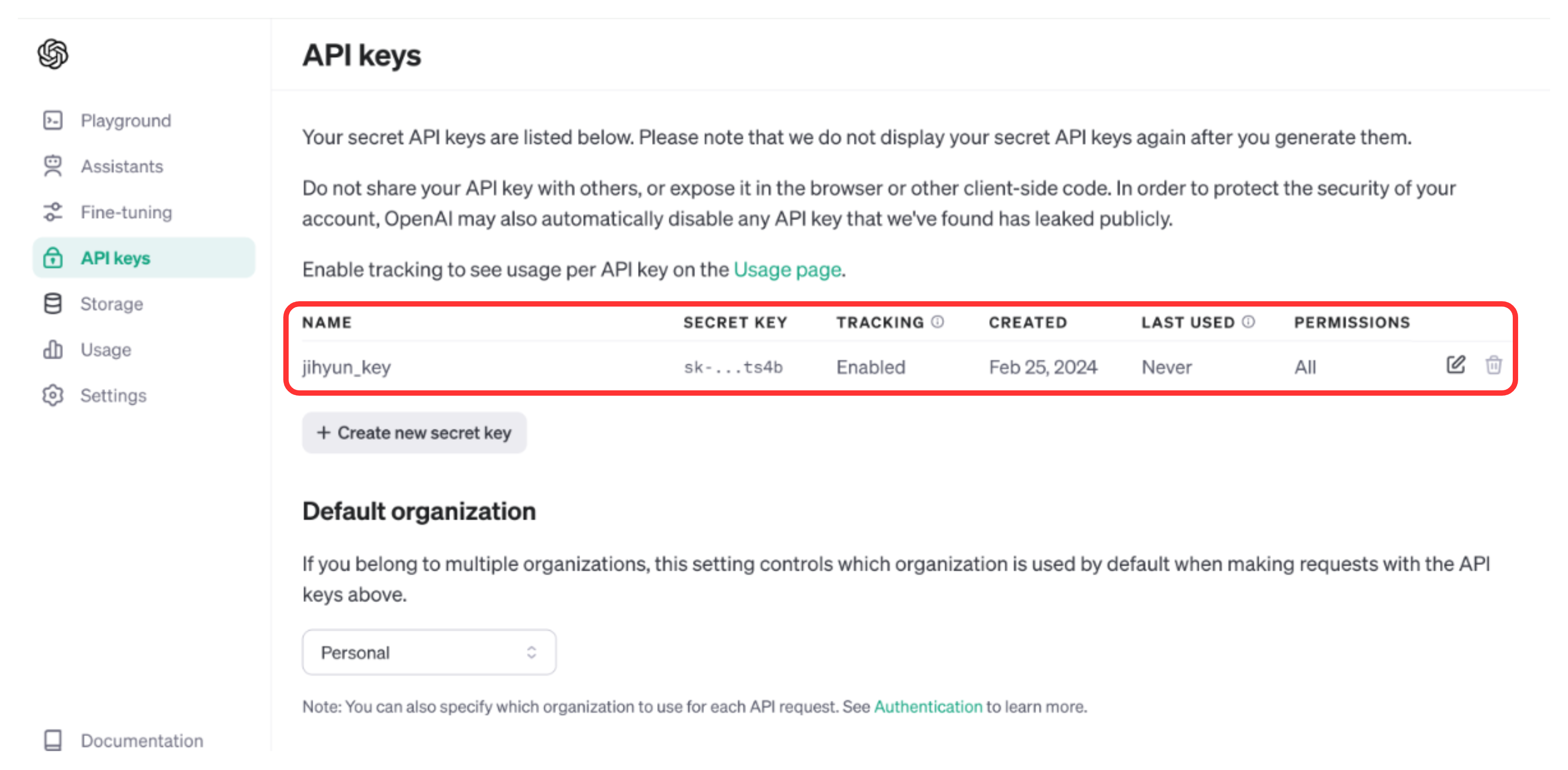The image size is (1568, 770).
Task: Click the API keys lock icon
Action: coord(53,258)
